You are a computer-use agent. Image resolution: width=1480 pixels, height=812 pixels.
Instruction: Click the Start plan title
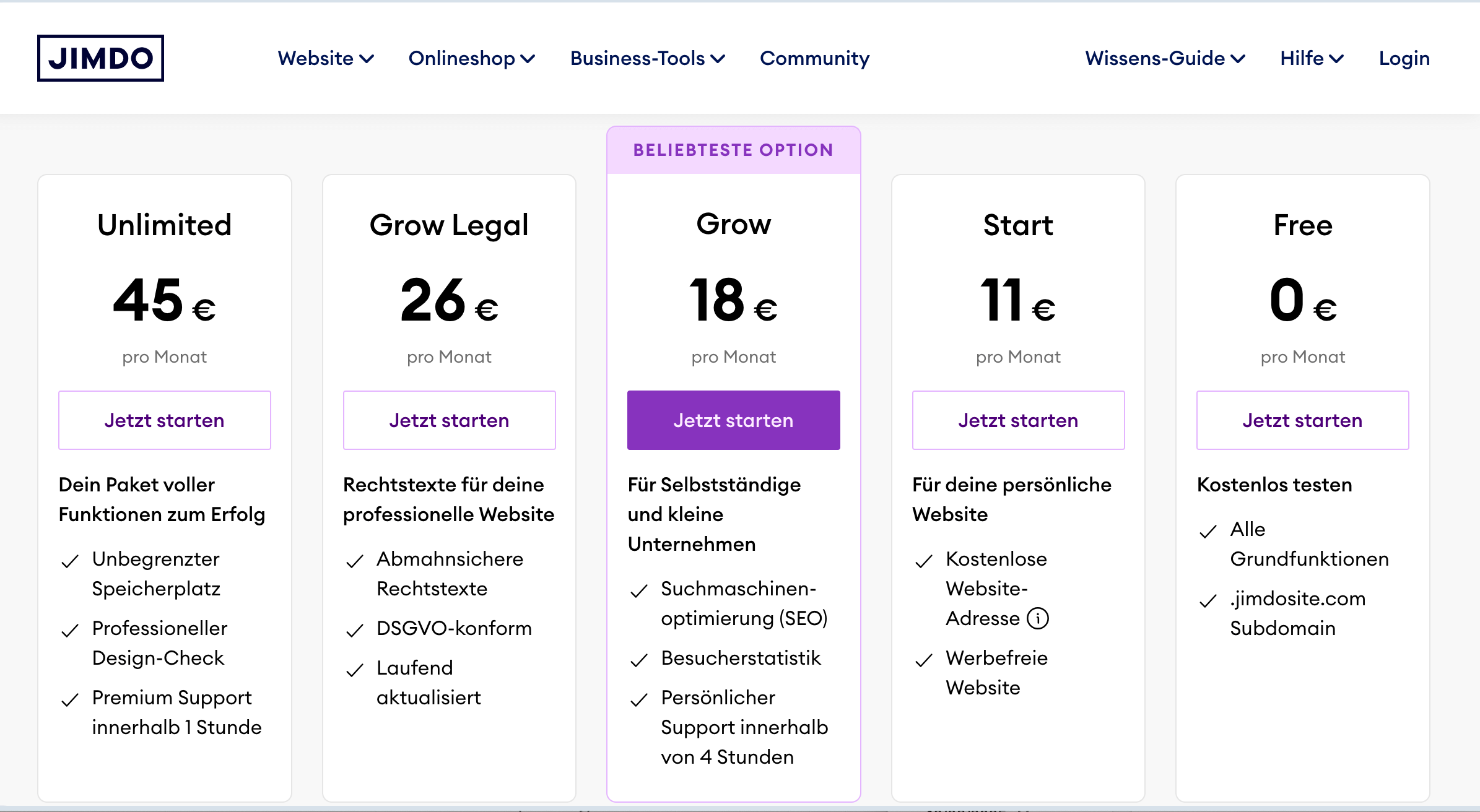(x=1019, y=225)
